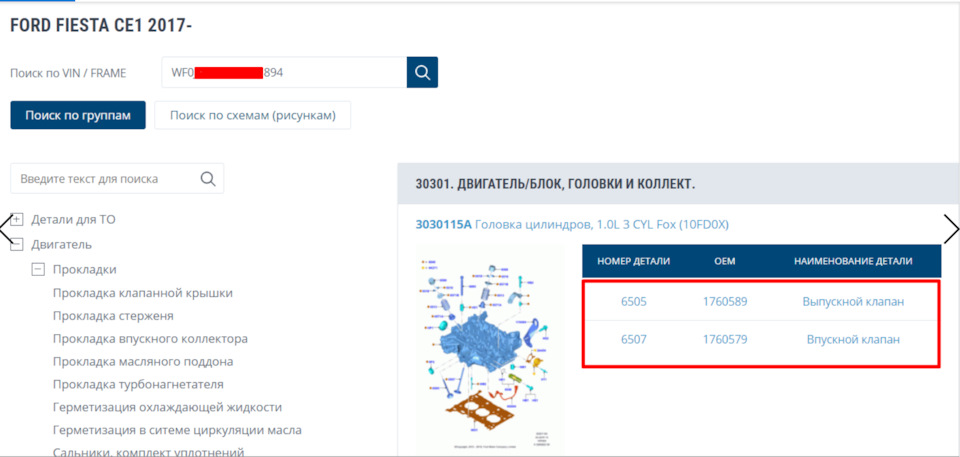Click part number 6507
The width and height of the screenshot is (960, 457).
pos(634,339)
